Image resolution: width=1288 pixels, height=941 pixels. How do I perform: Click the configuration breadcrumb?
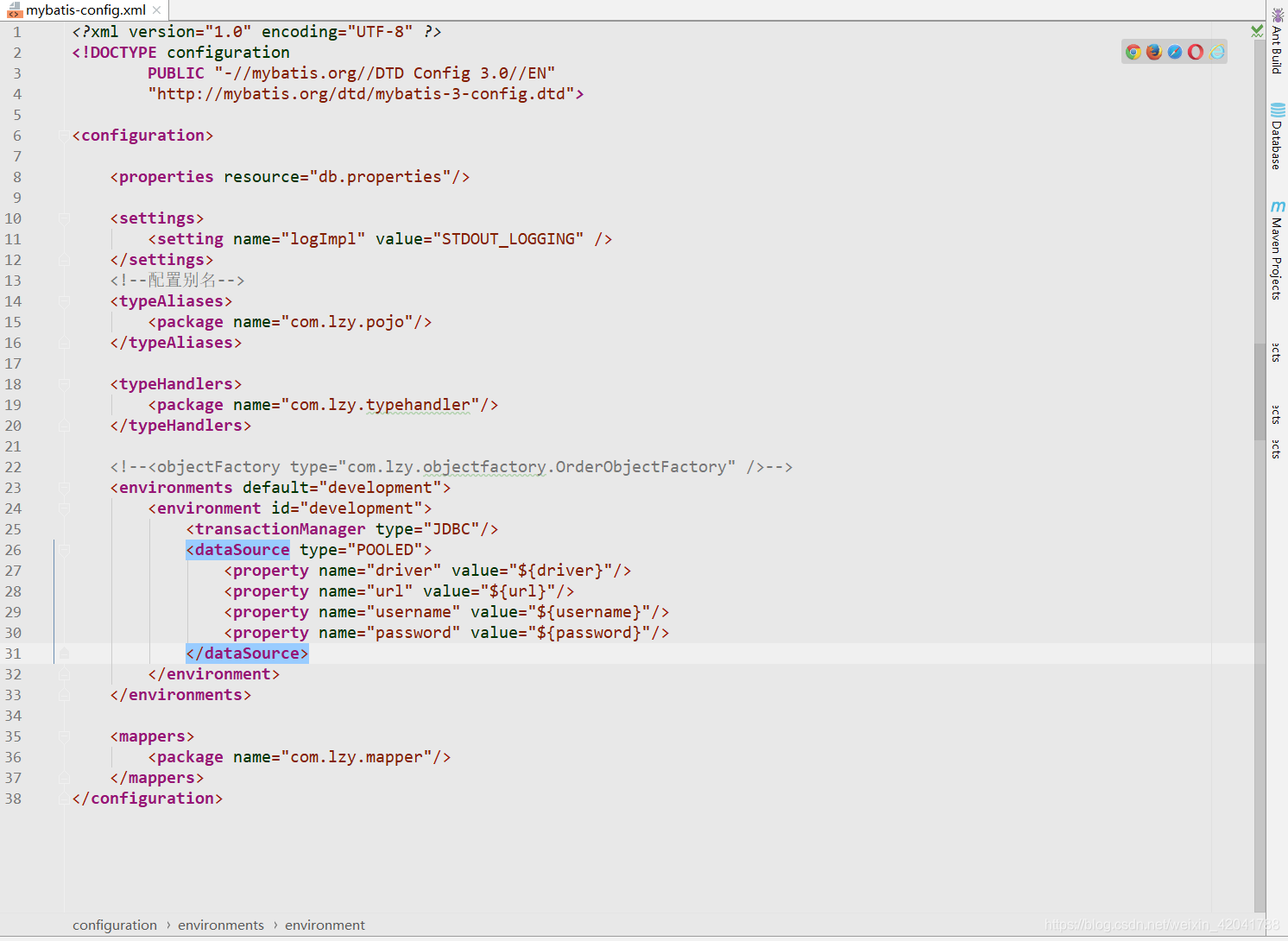coord(115,925)
